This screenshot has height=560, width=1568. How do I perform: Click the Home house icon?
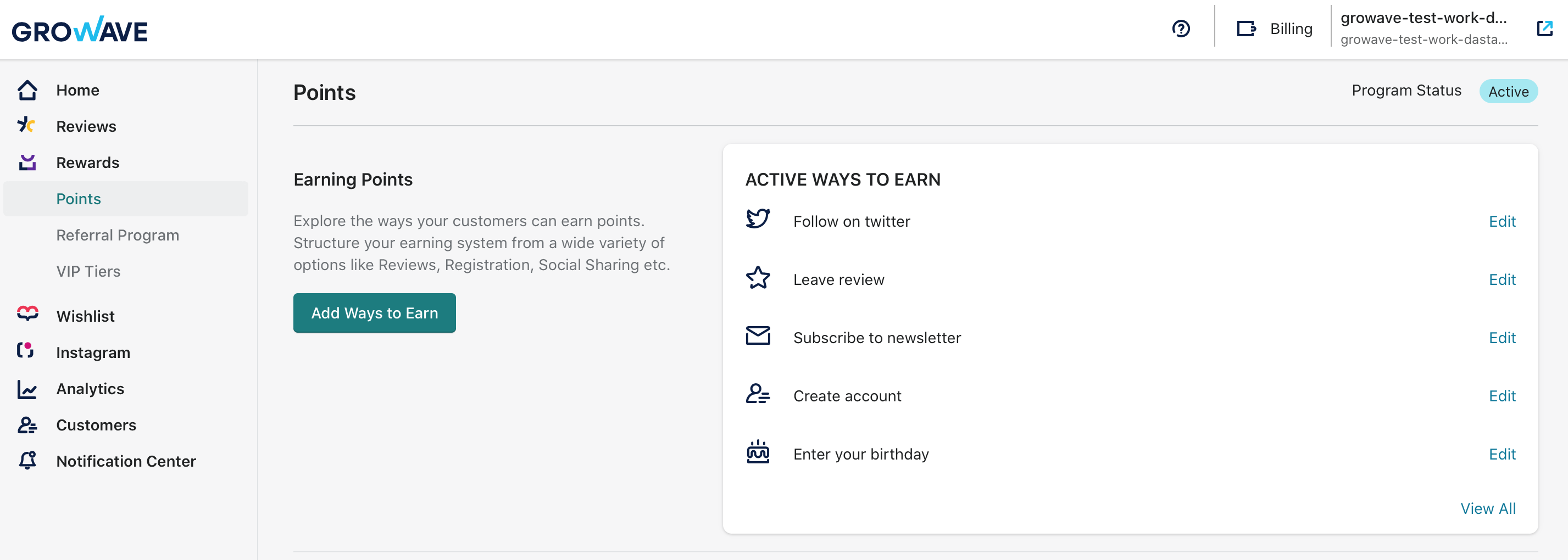(27, 90)
